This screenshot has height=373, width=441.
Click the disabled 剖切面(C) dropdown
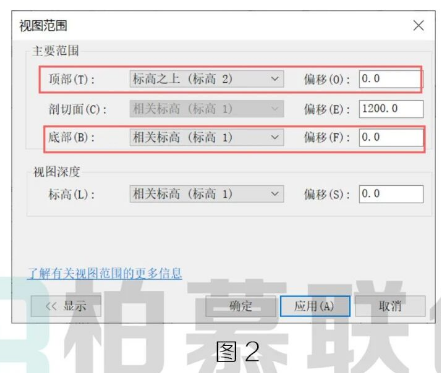207,109
